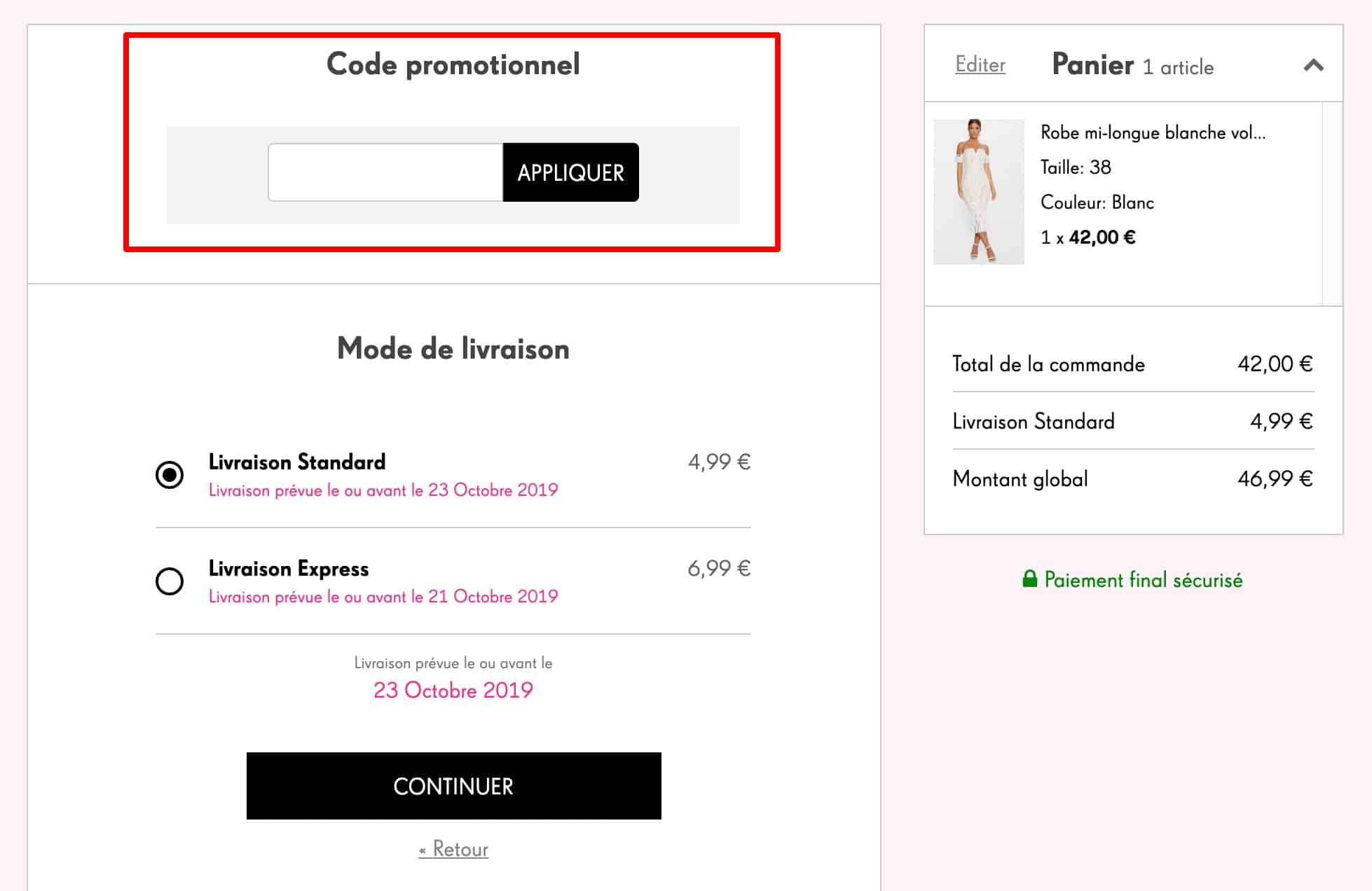Select the Livraison Express radio button
1372x891 pixels.
click(x=170, y=581)
